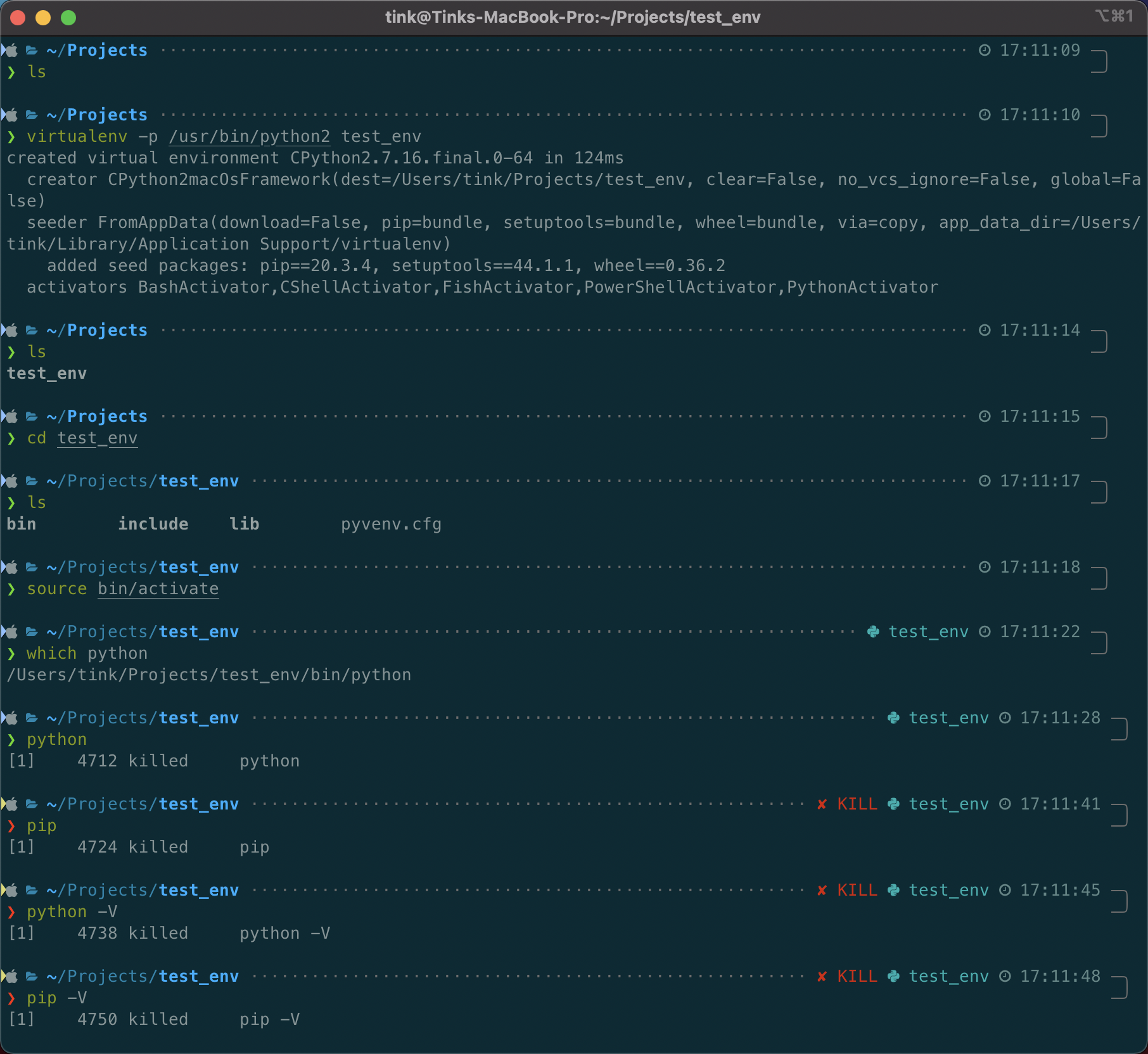Click the folder icon on the 17:11:10 prompt line
This screenshot has width=1148, height=1054.
[x=32, y=115]
